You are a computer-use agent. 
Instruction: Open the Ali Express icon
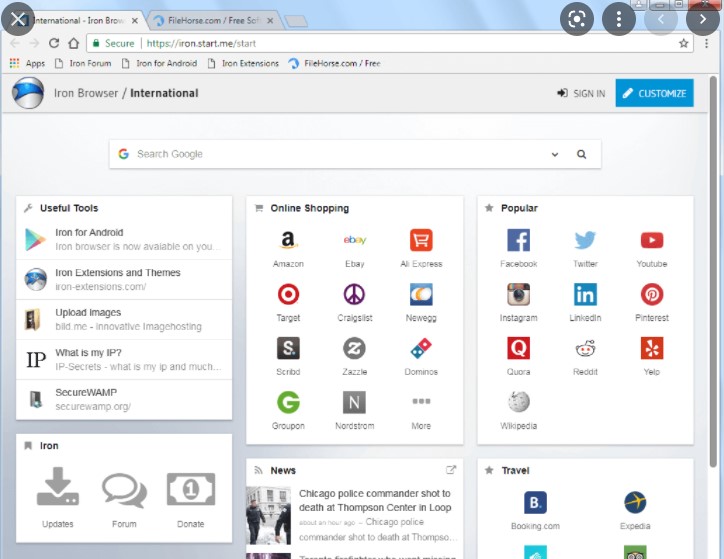tap(421, 240)
